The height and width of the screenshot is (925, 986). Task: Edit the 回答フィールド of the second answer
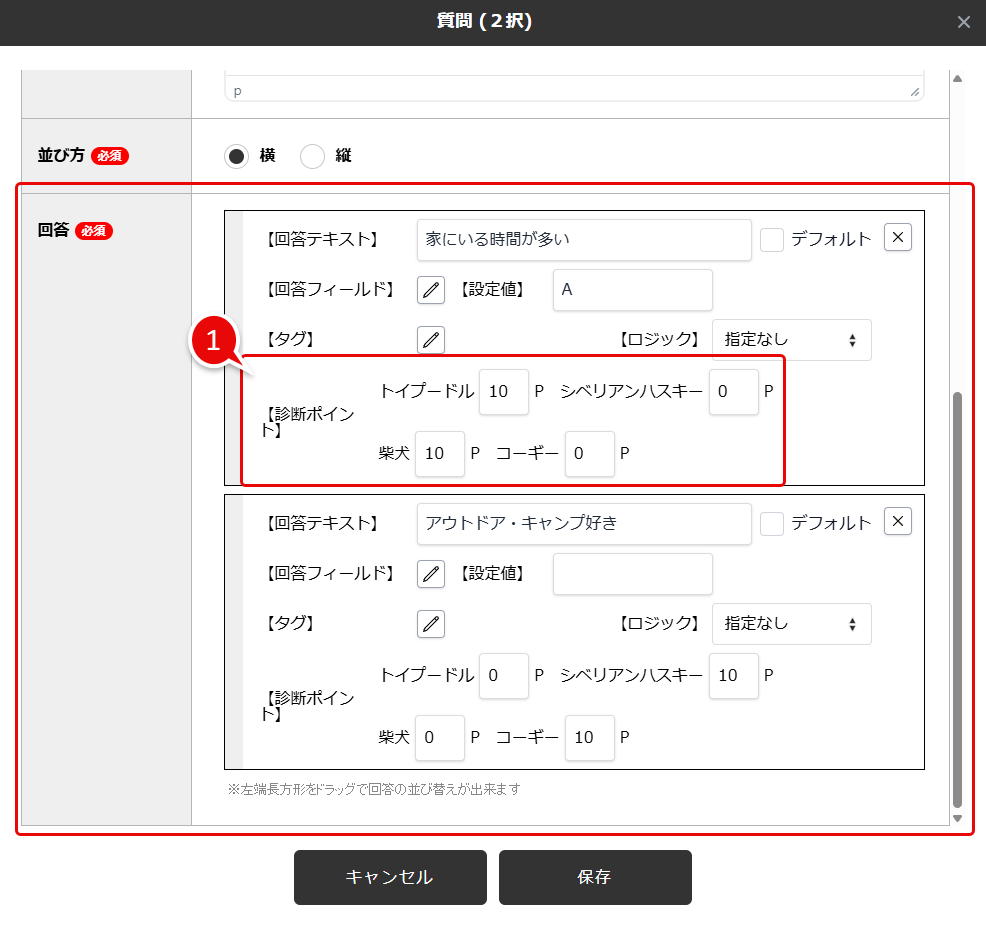click(x=430, y=574)
